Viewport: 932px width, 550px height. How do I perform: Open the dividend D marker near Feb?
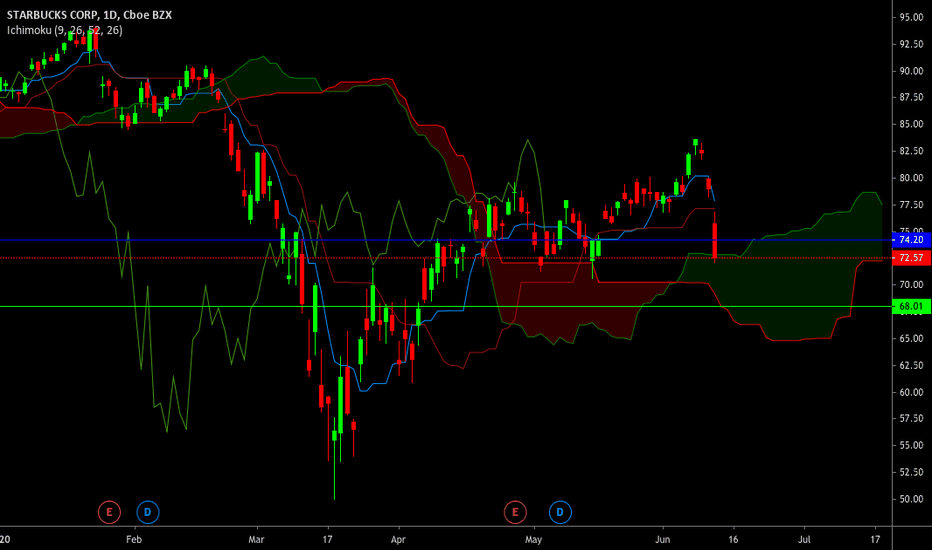pos(147,512)
